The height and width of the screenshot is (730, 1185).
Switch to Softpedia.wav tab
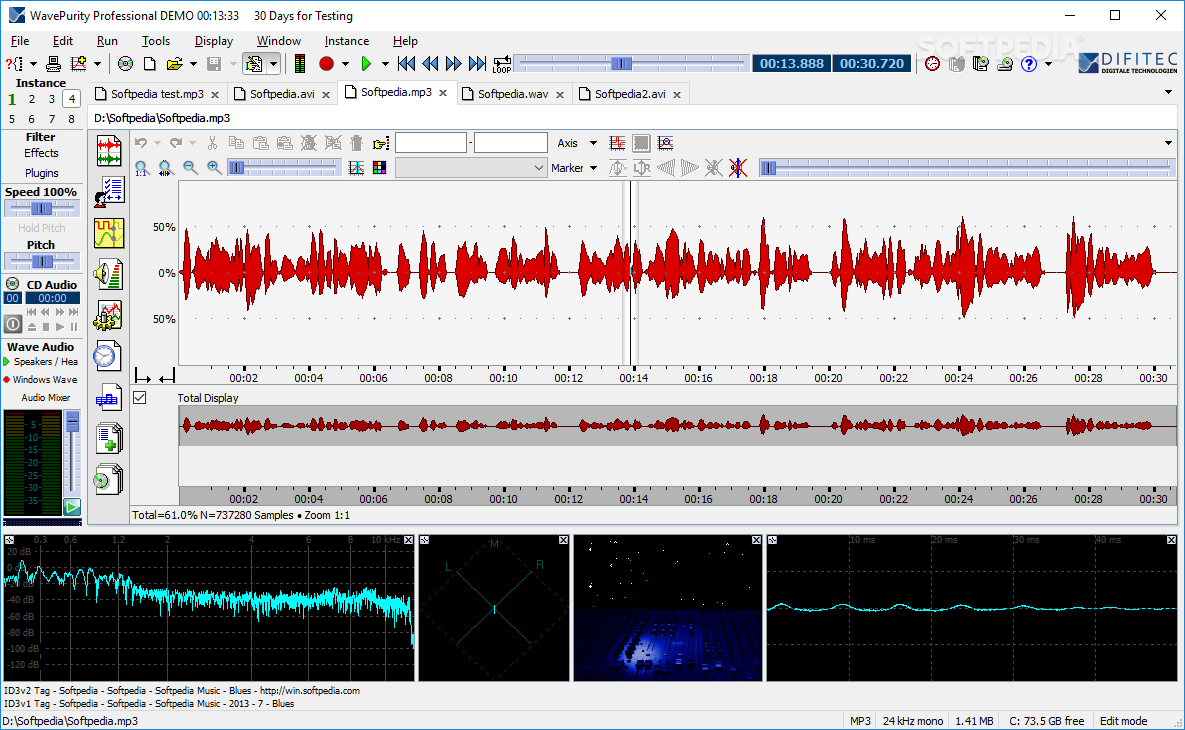click(513, 94)
